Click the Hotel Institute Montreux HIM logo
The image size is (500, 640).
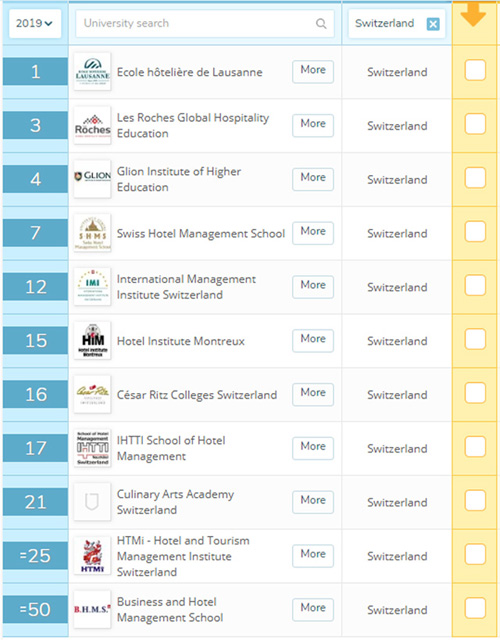point(92,340)
